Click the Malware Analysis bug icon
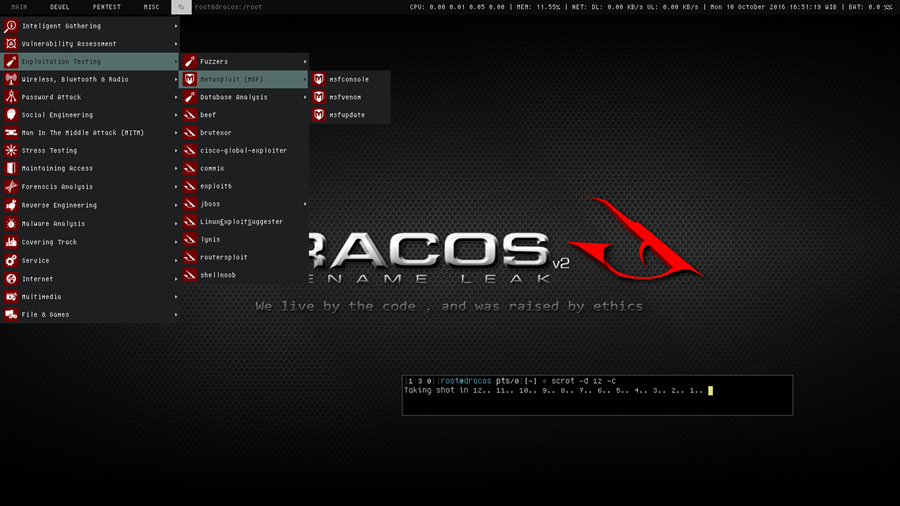This screenshot has height=506, width=900. (x=11, y=224)
